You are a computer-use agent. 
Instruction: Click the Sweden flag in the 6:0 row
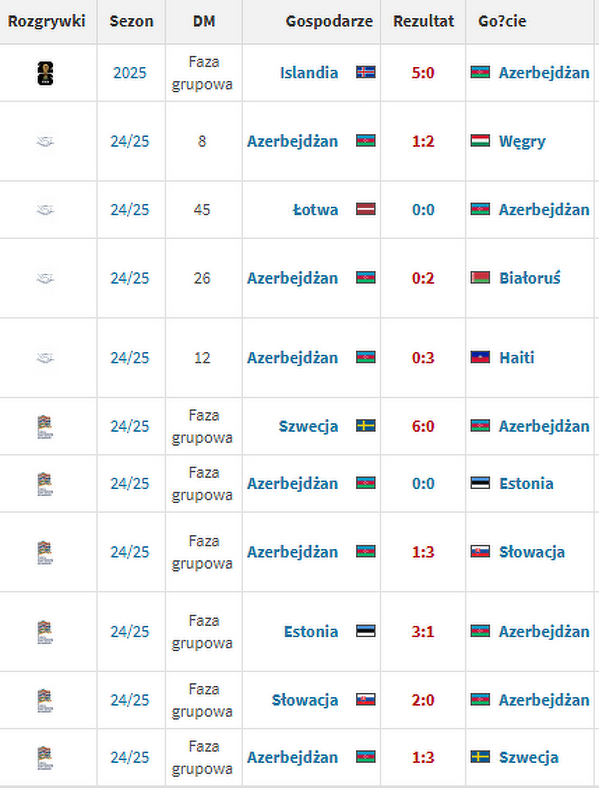(x=366, y=426)
